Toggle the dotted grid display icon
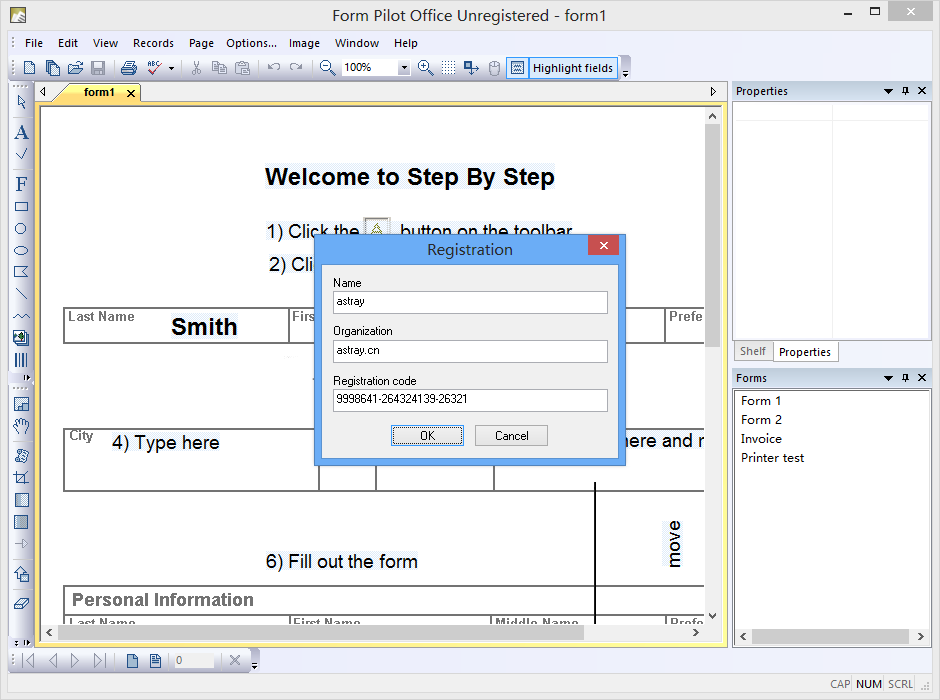The height and width of the screenshot is (700, 940). 448,68
